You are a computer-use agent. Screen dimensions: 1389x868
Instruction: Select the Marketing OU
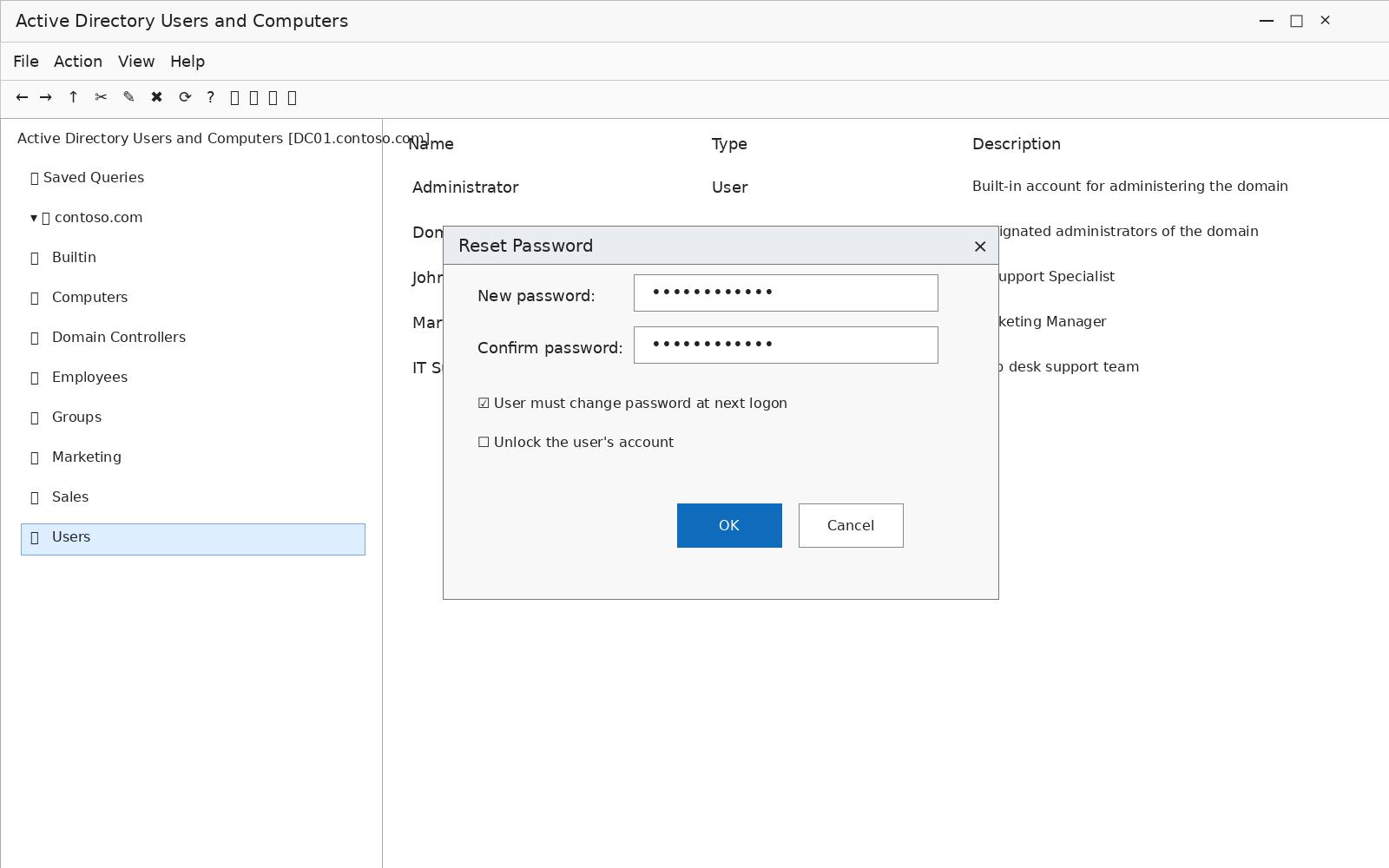[x=87, y=457]
